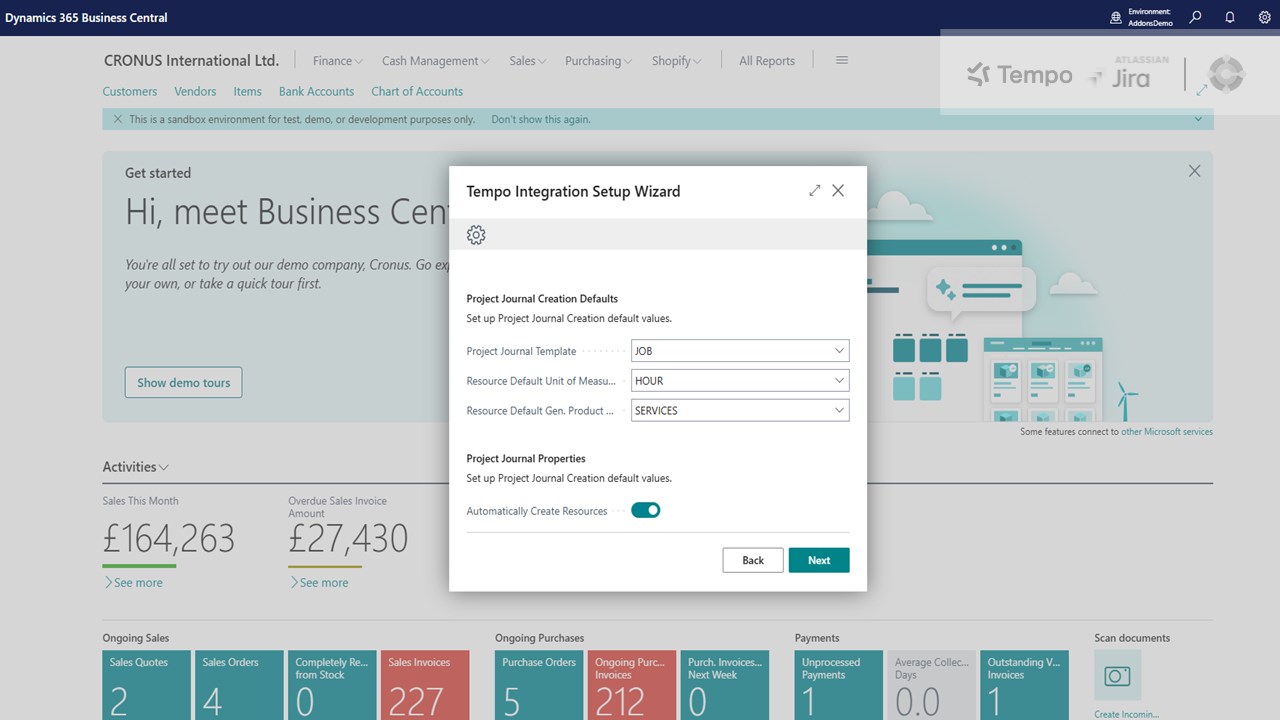Viewport: 1280px width, 720px height.
Task: Open Resource Default Unit of Measure dropdown
Action: 839,381
